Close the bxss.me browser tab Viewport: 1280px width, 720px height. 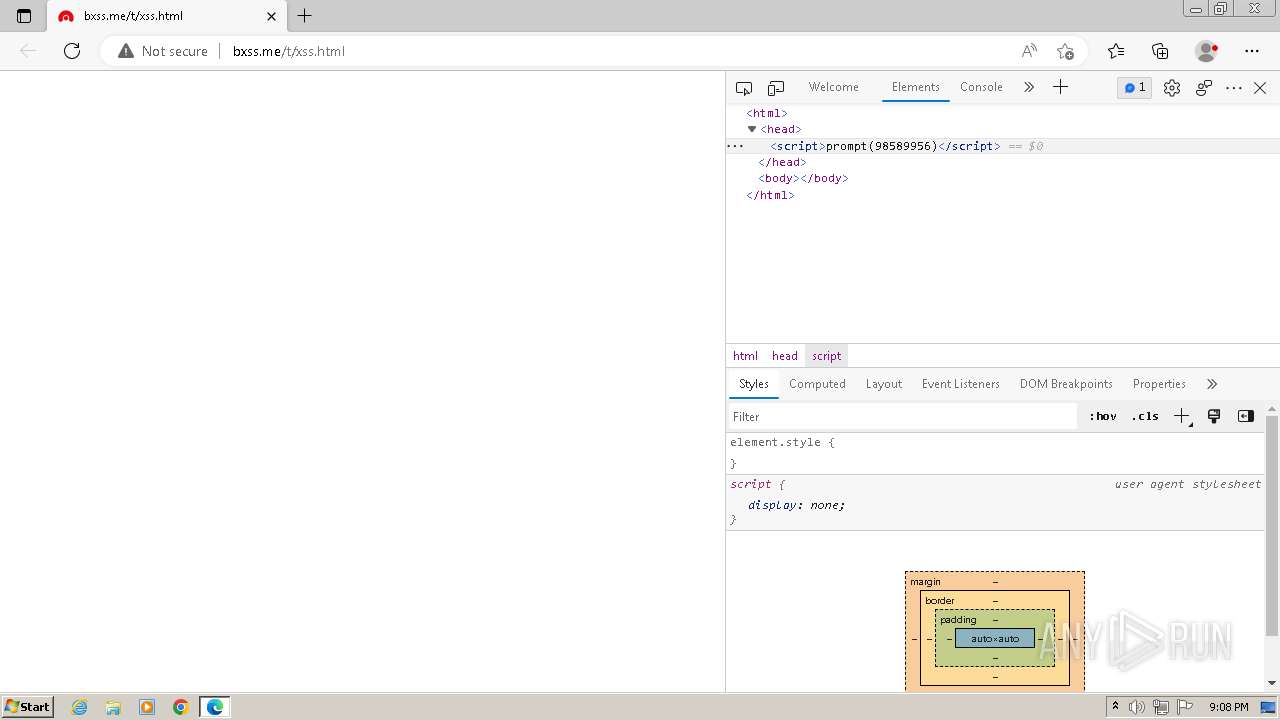[x=272, y=16]
